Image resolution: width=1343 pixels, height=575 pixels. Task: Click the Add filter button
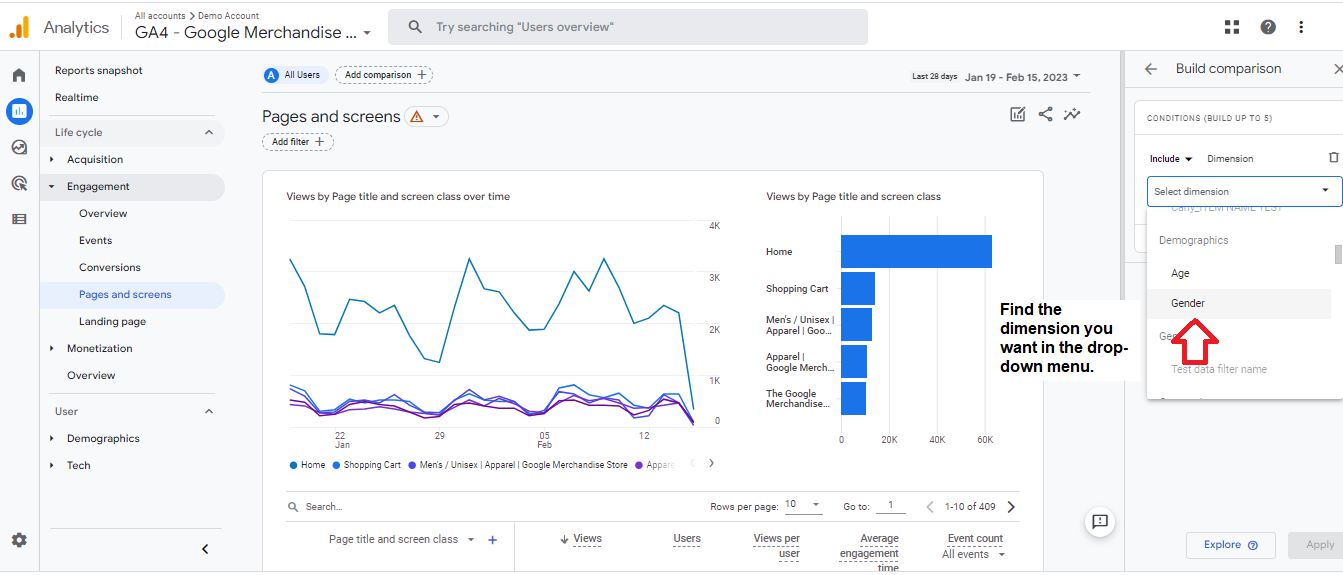tap(298, 142)
